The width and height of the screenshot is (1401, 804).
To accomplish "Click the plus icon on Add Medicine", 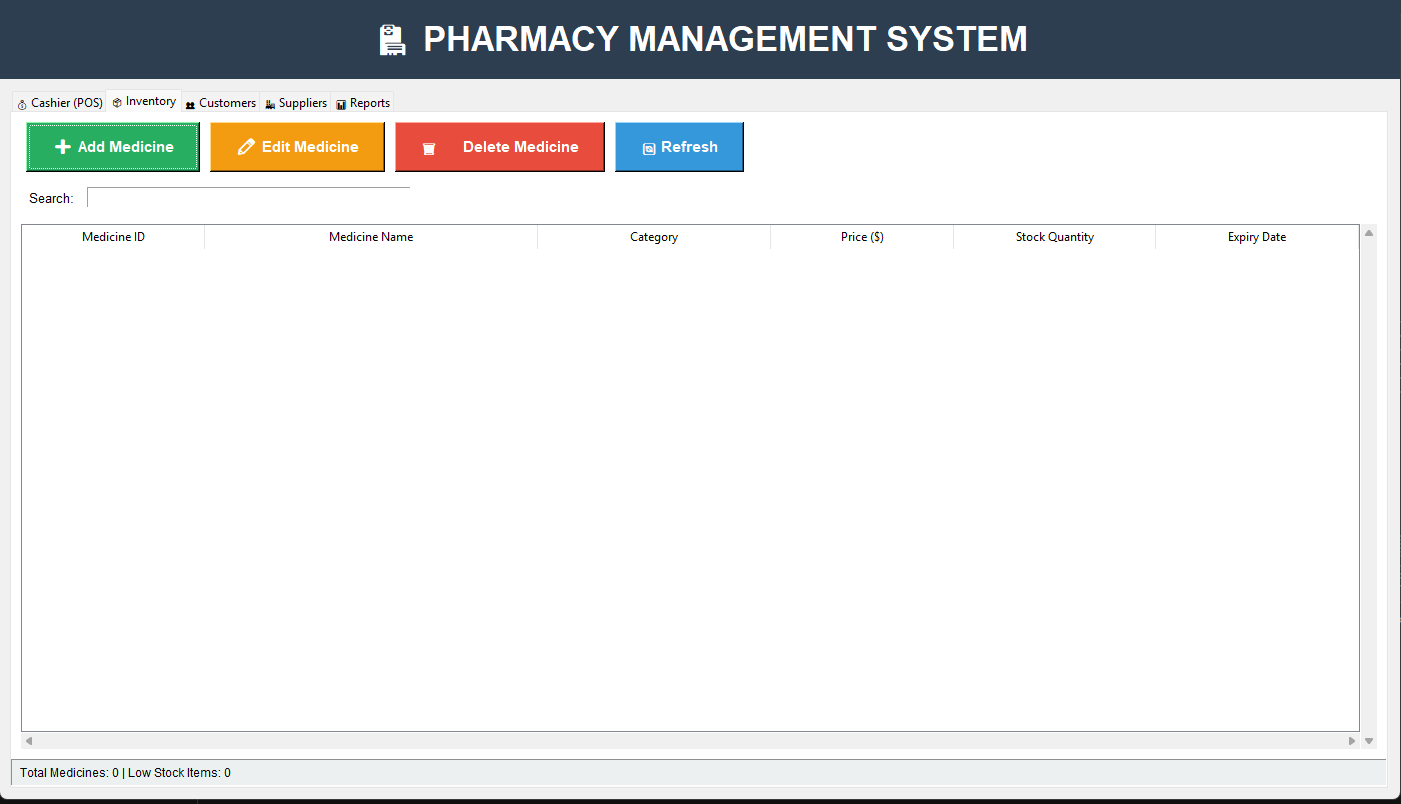I will click(61, 146).
